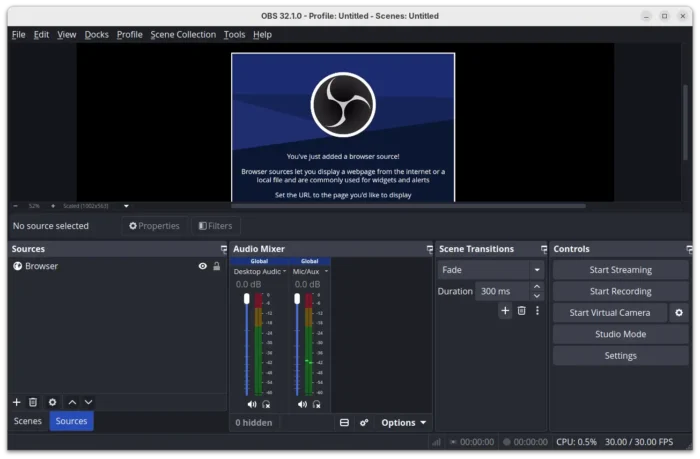Open advanced audio properties gears icon

tap(364, 423)
